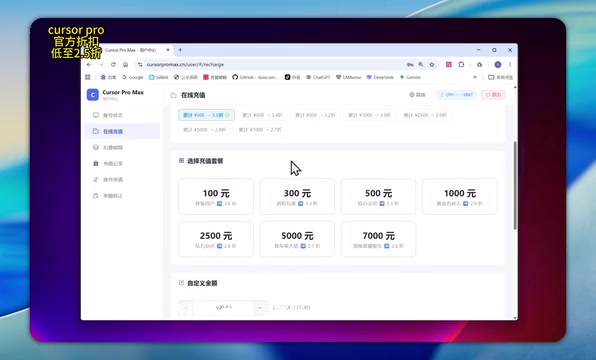This screenshot has height=360, width=596.
Task: Open the extensions puzzle menu
Action: tap(461, 65)
